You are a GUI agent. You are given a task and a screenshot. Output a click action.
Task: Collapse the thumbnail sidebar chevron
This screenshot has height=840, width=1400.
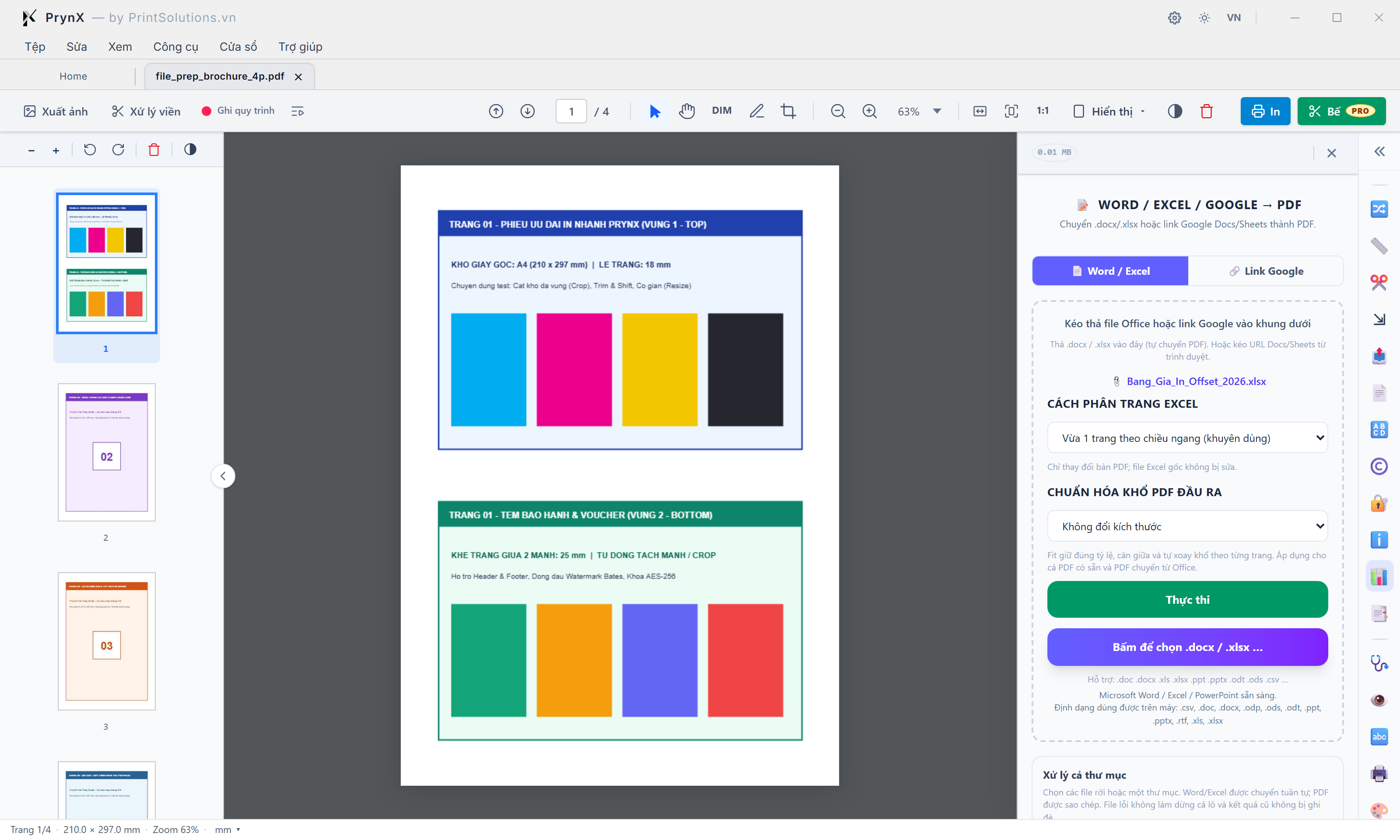tap(223, 476)
